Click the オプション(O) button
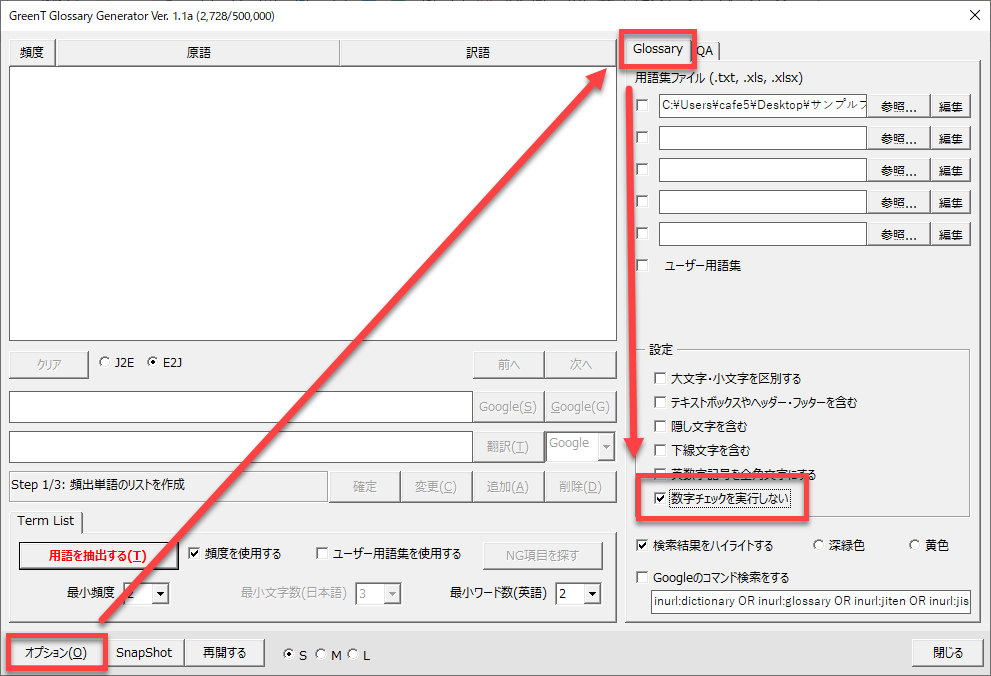The image size is (991, 676). [56, 653]
